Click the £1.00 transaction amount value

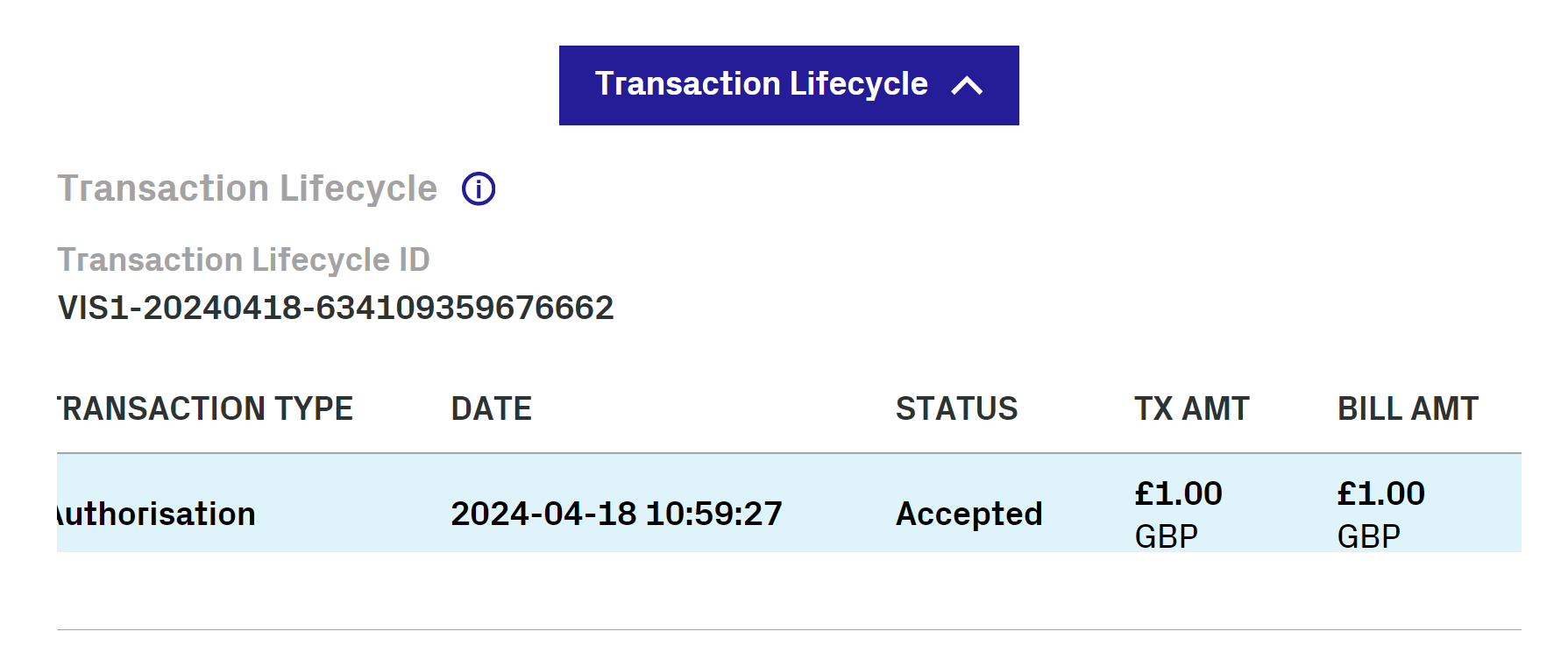pos(1178,493)
